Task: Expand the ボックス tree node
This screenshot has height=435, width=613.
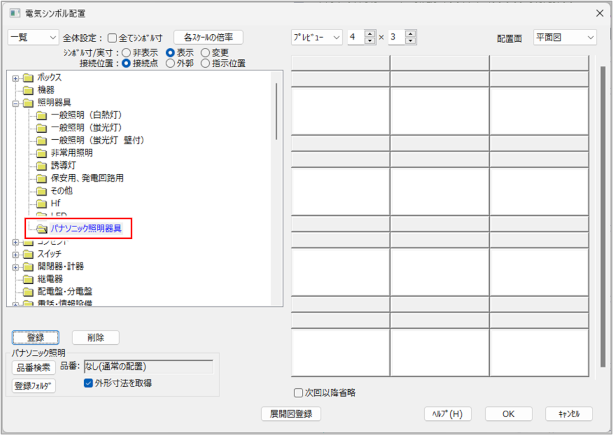Action: point(15,78)
